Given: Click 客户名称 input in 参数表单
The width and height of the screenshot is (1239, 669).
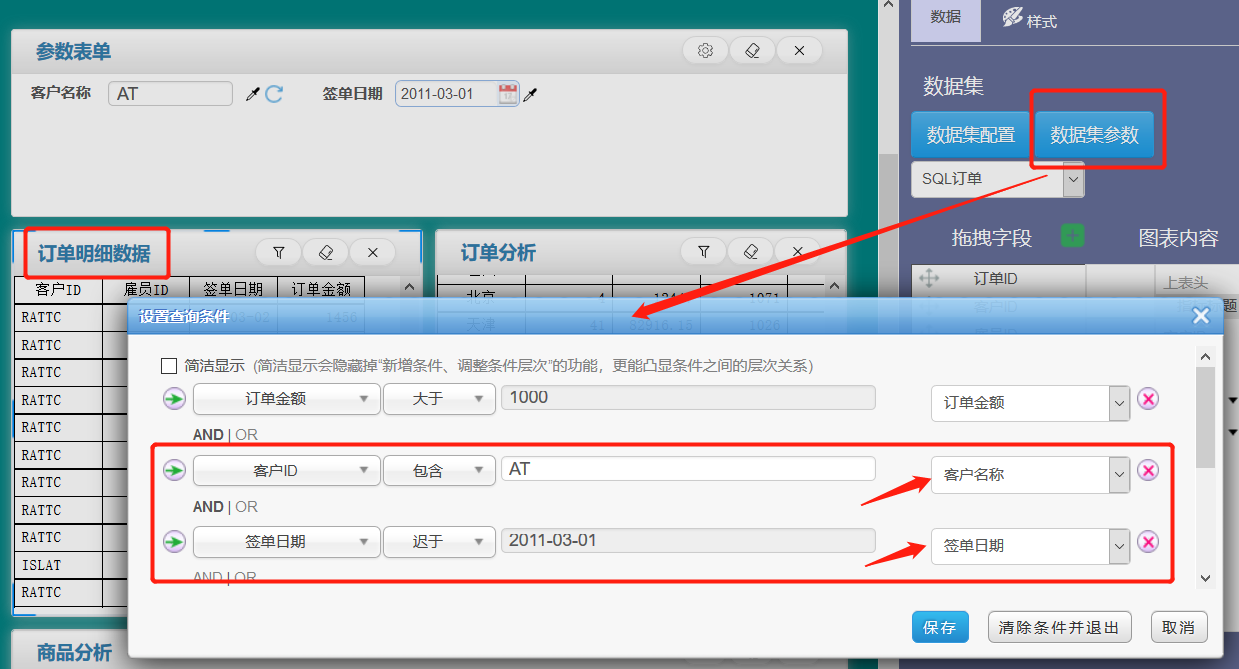Looking at the screenshot, I should (170, 93).
